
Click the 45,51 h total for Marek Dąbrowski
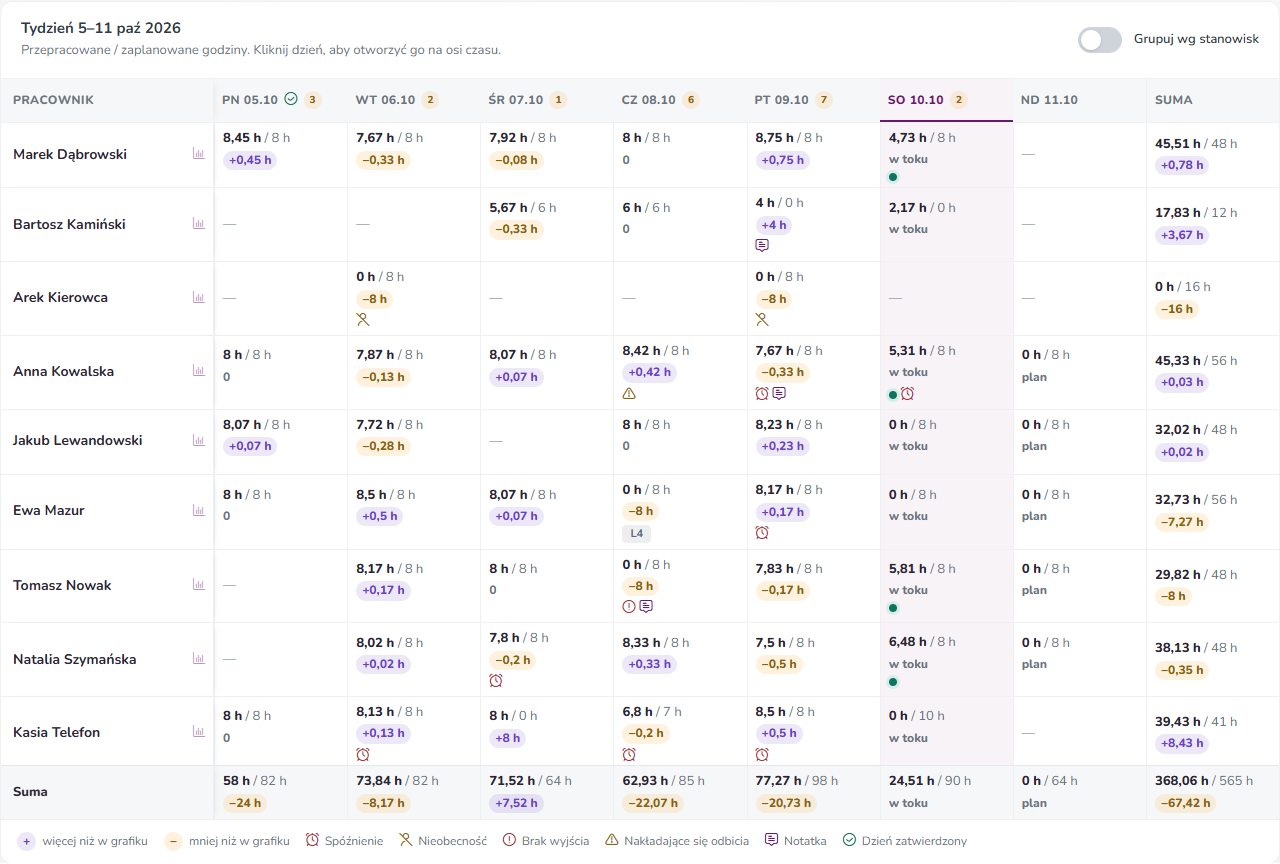pyautogui.click(x=1180, y=144)
